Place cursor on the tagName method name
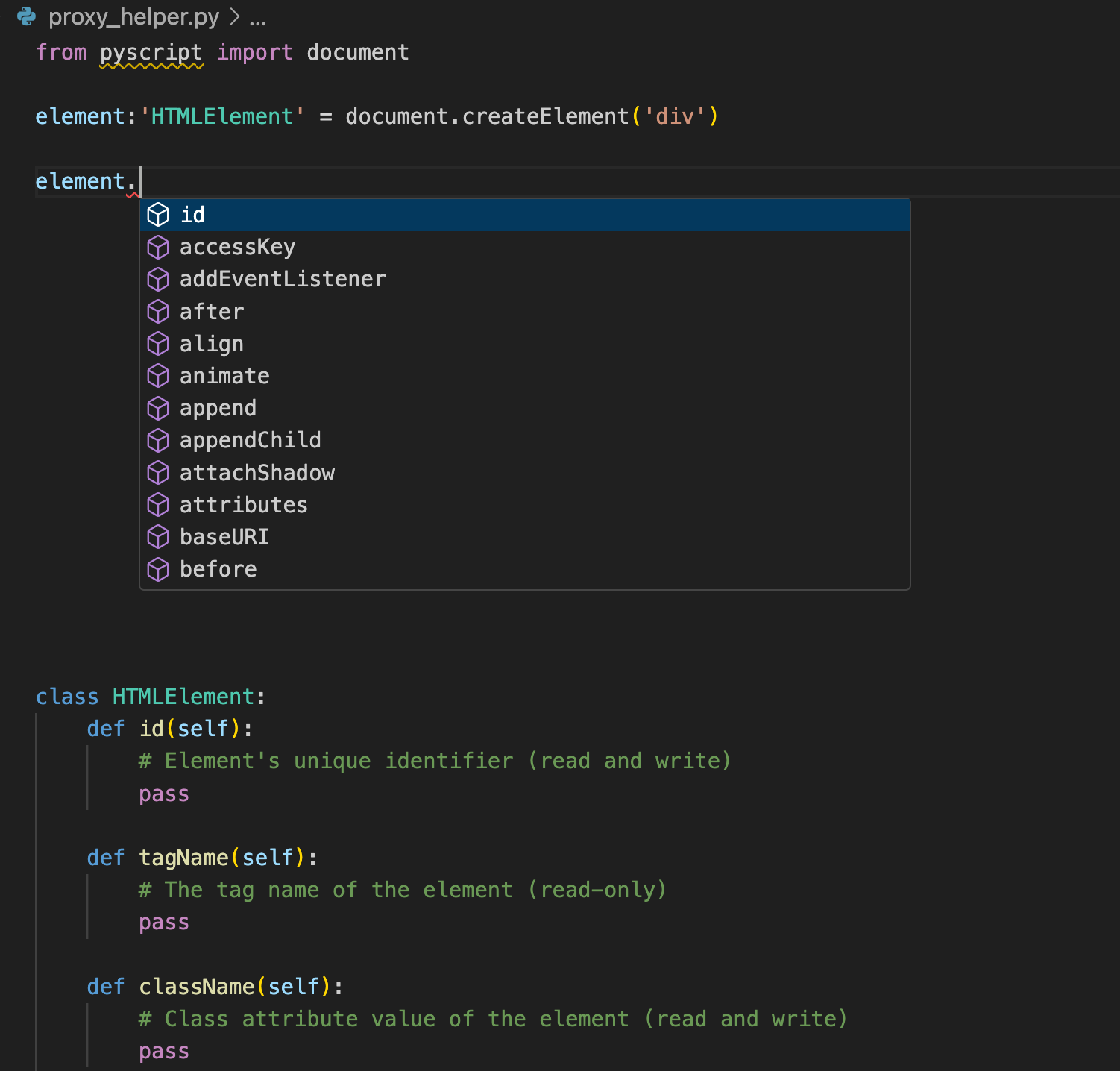This screenshot has width=1120, height=1071. tap(183, 858)
